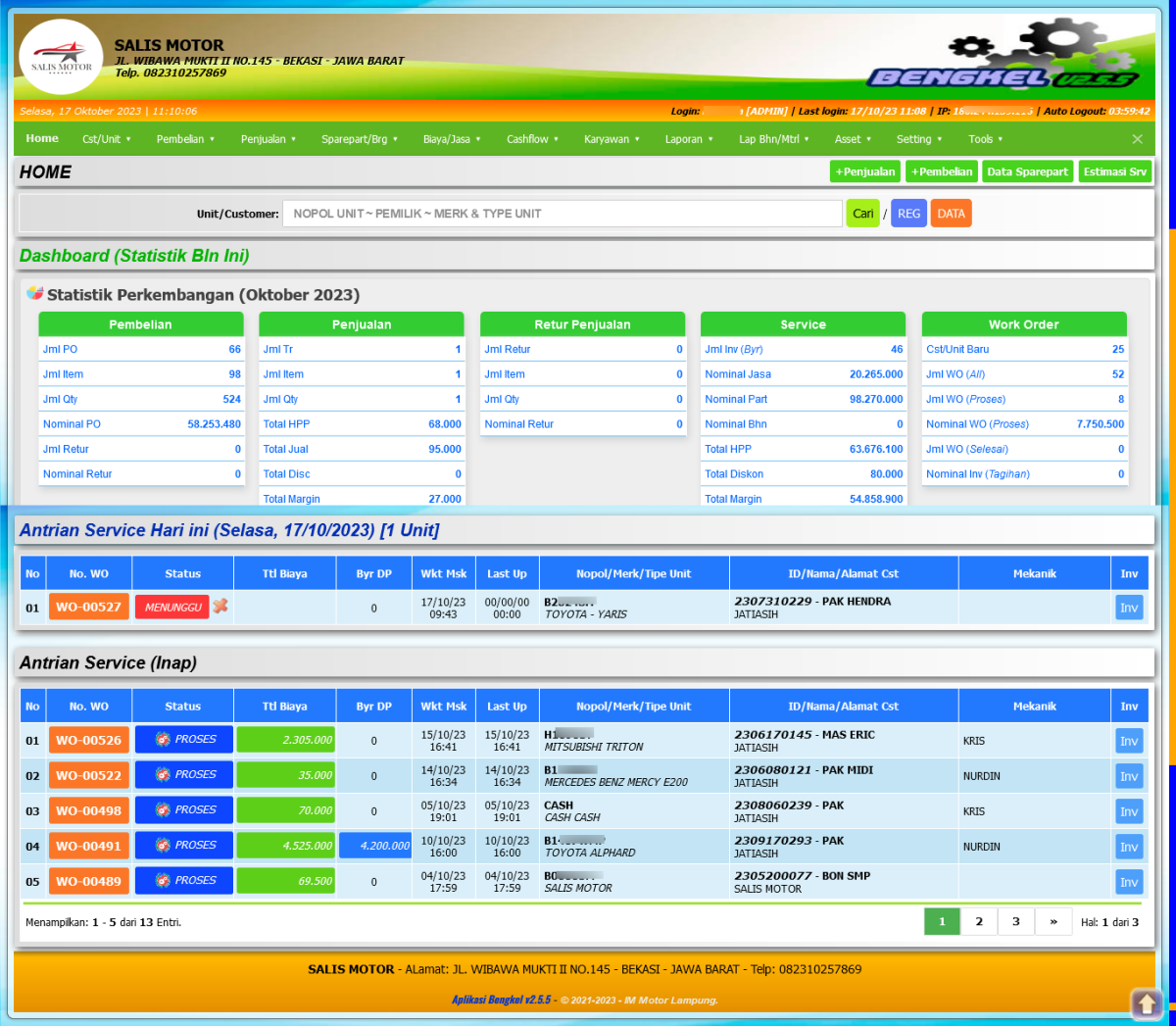The width and height of the screenshot is (1176, 1026).
Task: Expand the Cst/Unit dropdown menu
Action: (106, 139)
